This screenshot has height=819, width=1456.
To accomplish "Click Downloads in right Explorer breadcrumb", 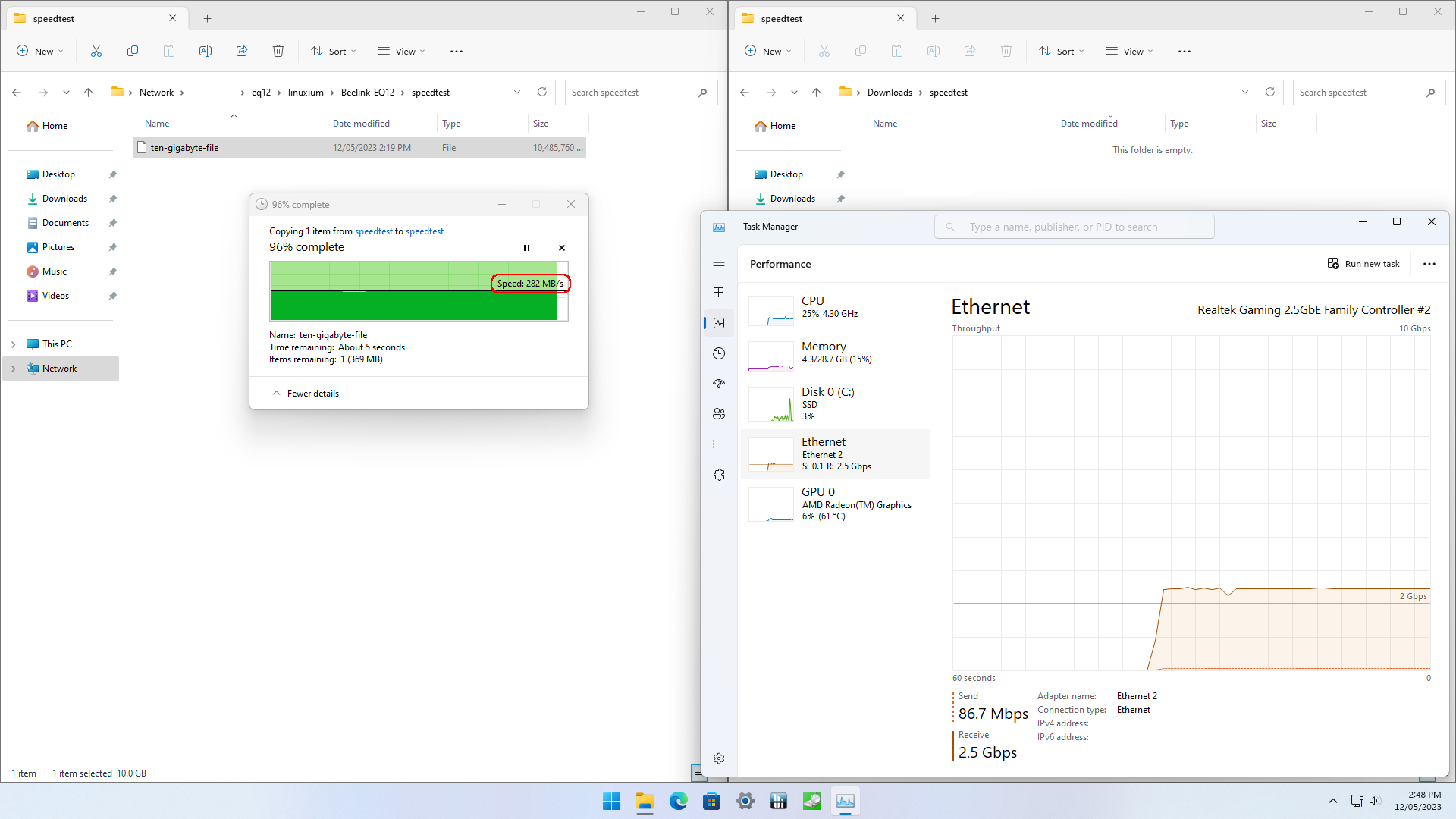I will 890,93.
